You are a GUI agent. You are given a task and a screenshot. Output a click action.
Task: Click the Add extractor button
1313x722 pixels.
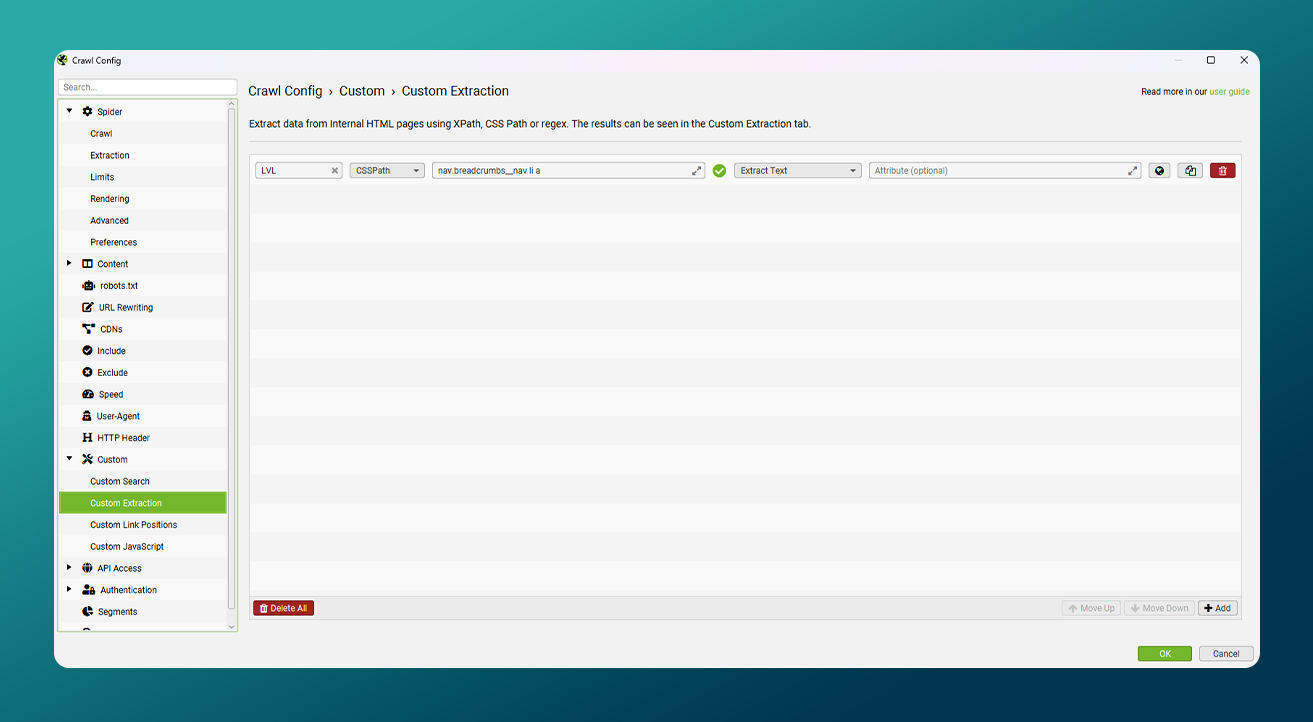pyautogui.click(x=1217, y=608)
